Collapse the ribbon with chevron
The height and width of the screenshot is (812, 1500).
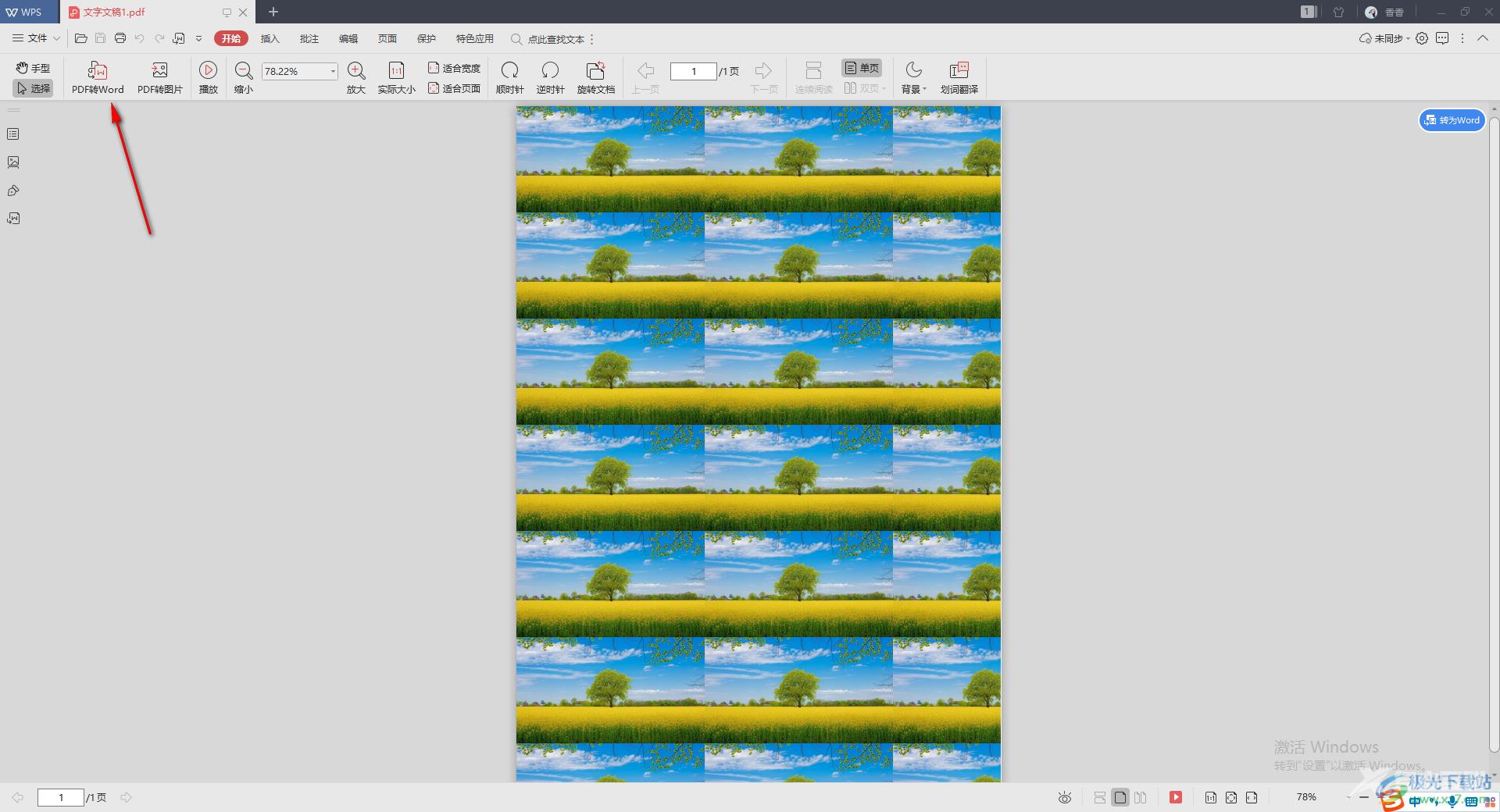coord(1482,38)
